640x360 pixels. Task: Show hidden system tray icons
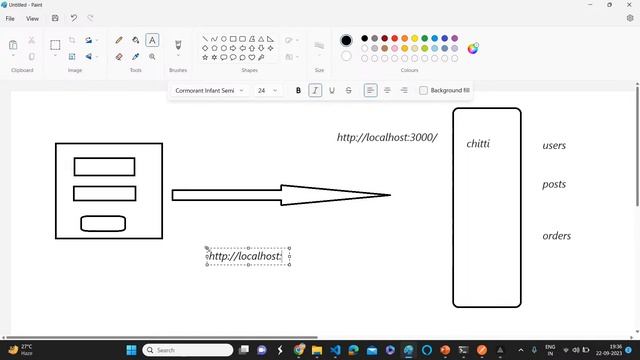click(x=521, y=350)
